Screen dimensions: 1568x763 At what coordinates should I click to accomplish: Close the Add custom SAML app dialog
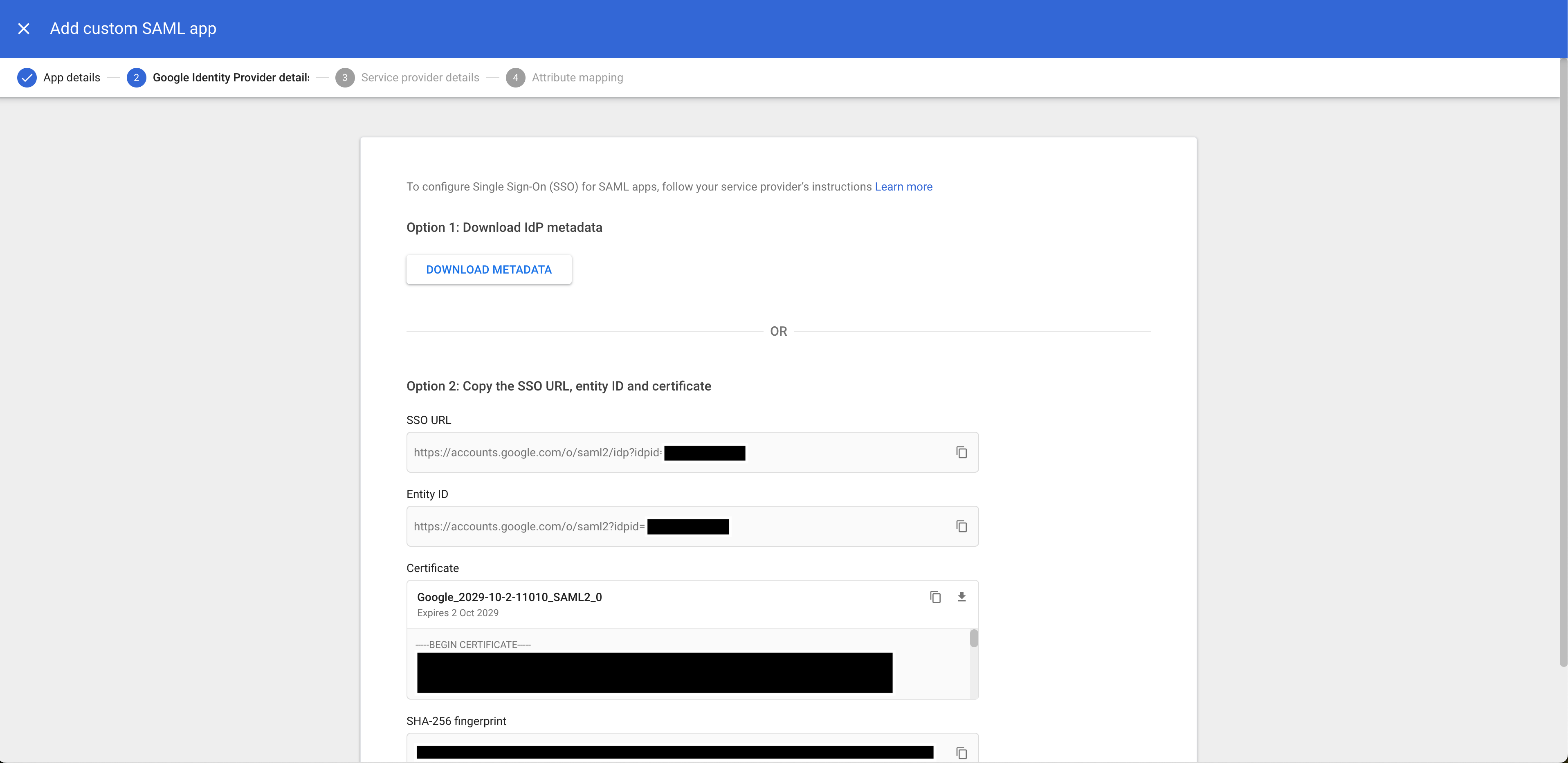(x=24, y=29)
